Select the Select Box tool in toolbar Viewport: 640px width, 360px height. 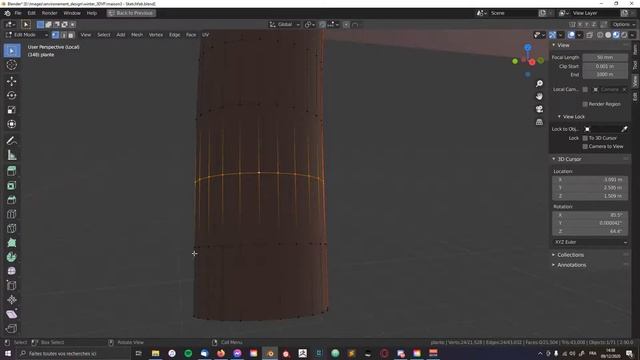[11, 51]
